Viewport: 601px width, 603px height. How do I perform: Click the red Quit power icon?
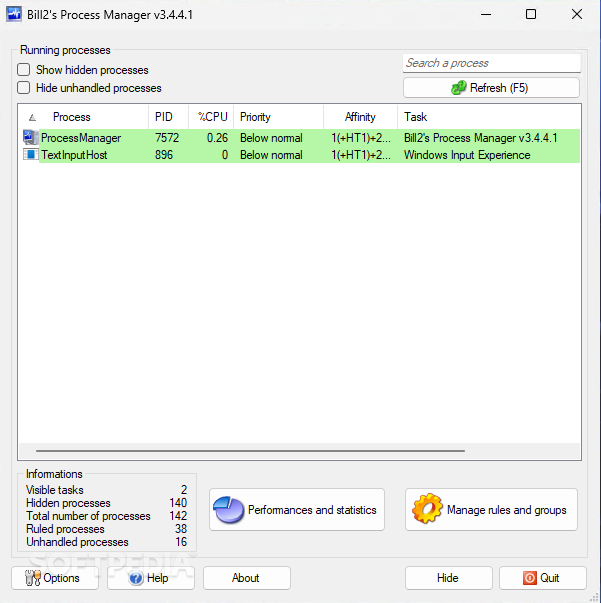coord(529,578)
